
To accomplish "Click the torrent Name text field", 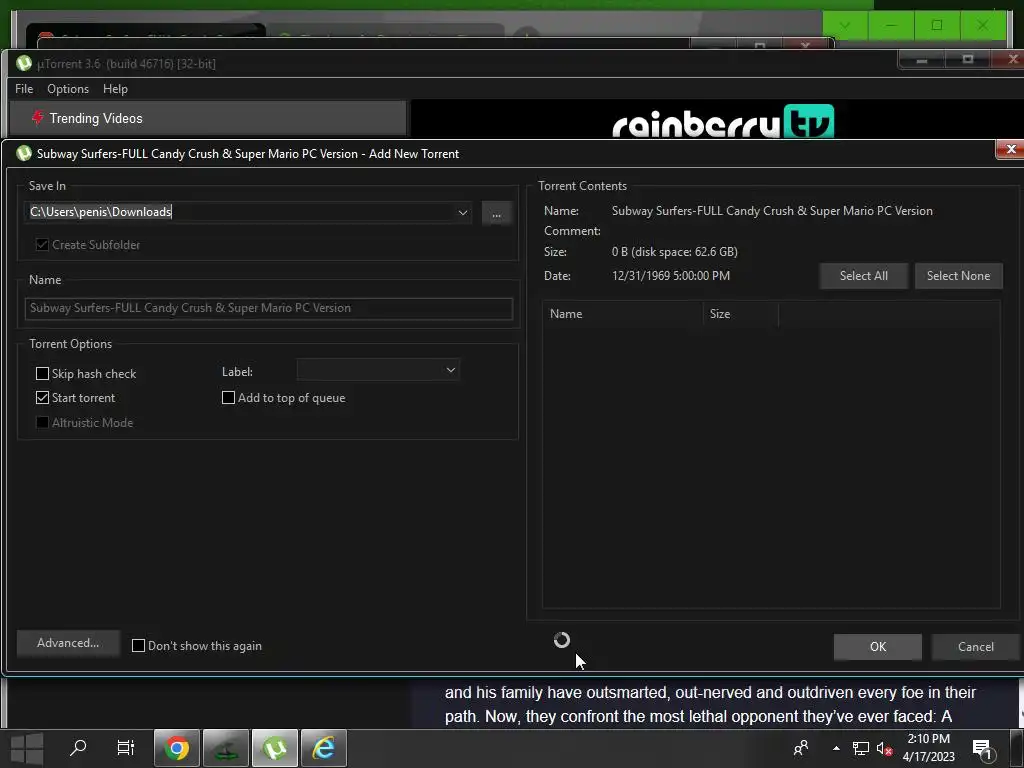I will click(x=268, y=308).
